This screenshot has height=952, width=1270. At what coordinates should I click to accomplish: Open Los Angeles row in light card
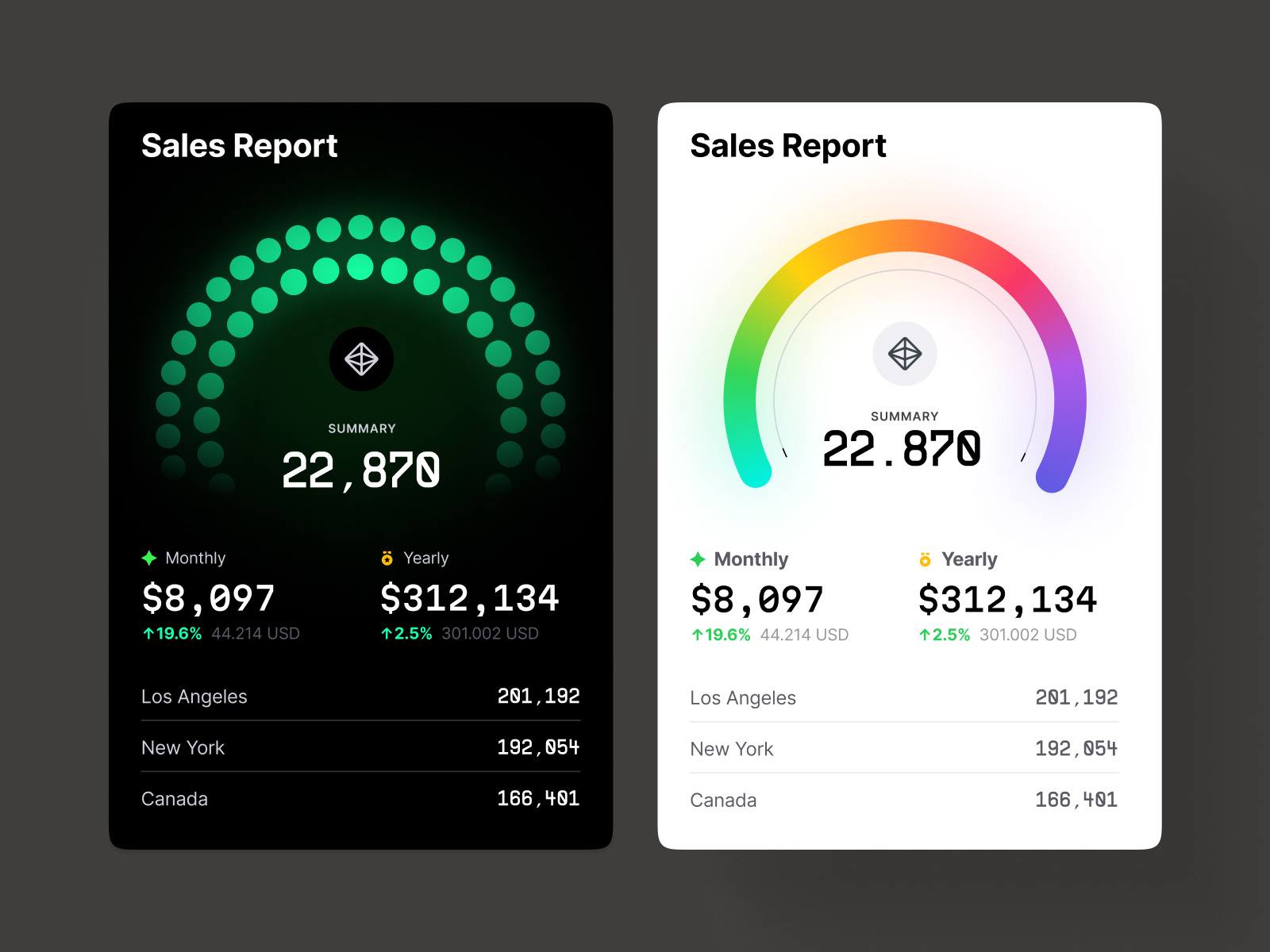click(x=904, y=698)
